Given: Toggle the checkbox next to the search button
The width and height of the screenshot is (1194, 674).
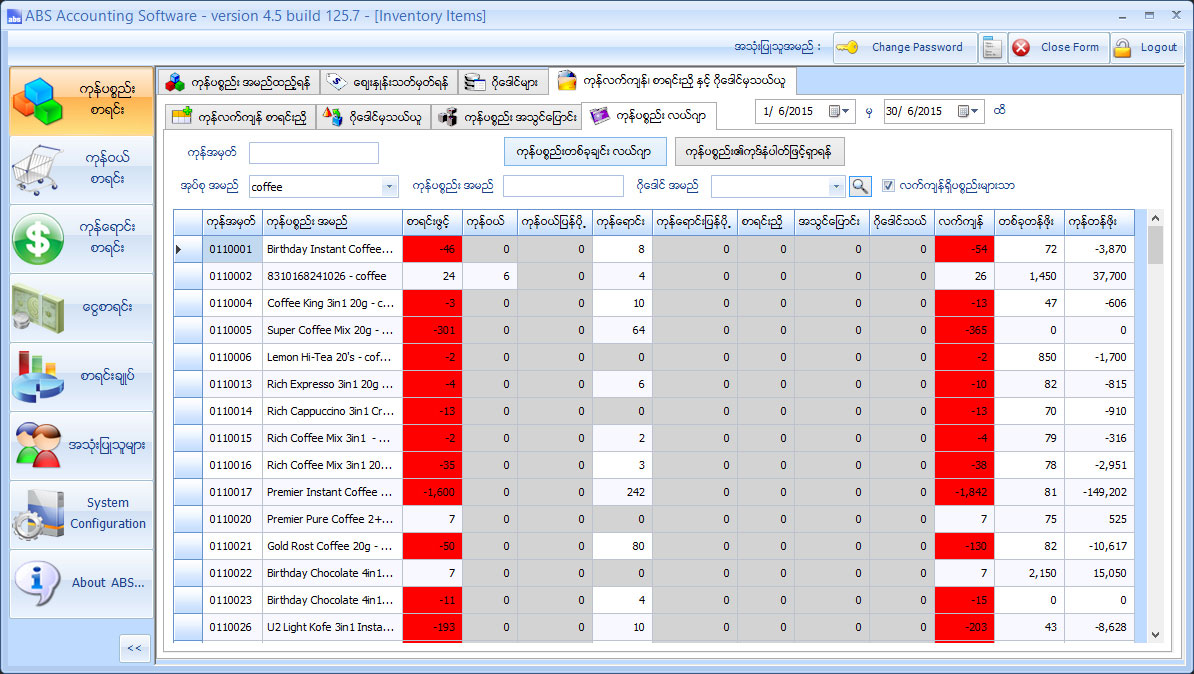Looking at the screenshot, I should point(888,186).
